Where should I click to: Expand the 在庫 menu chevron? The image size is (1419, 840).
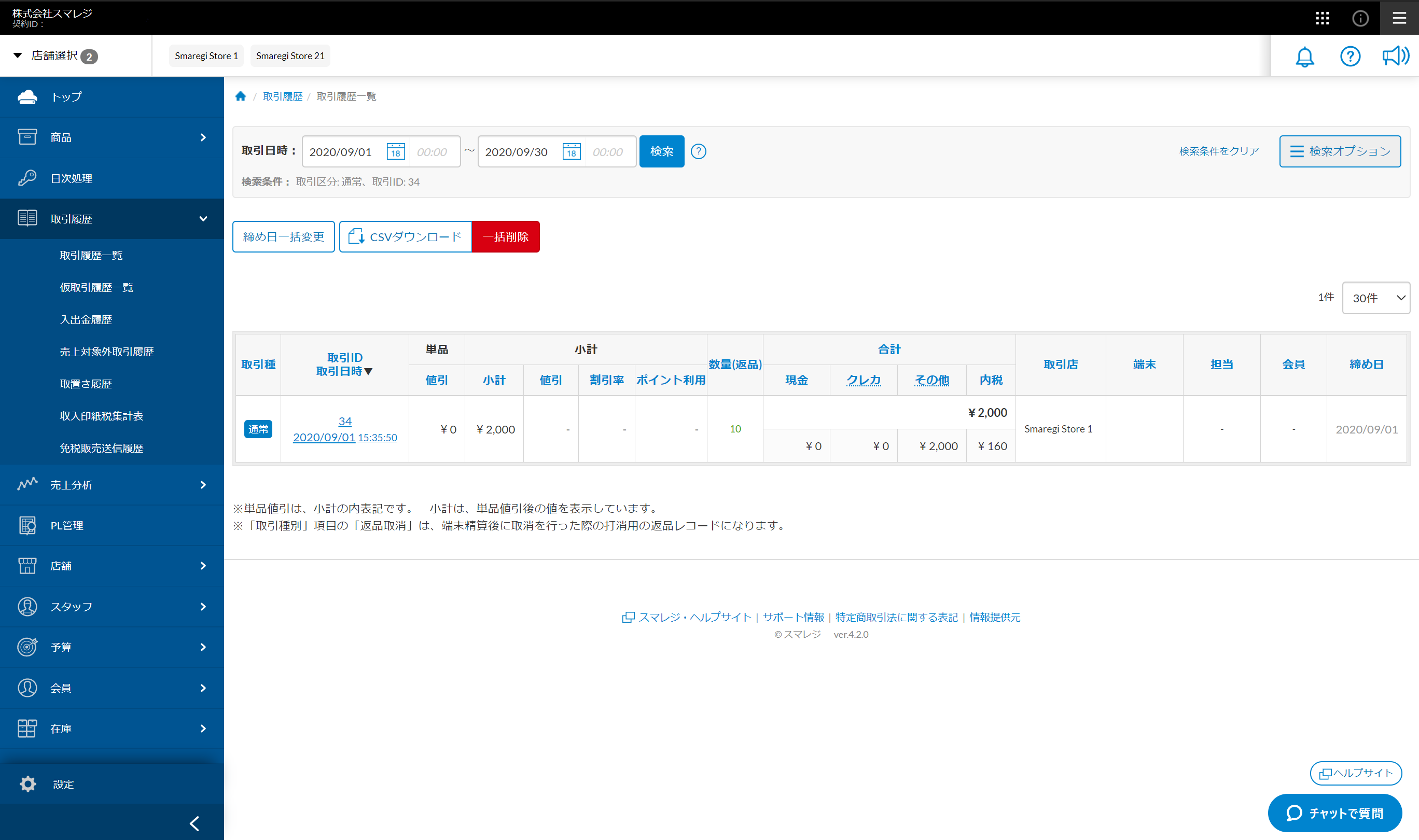tap(203, 729)
